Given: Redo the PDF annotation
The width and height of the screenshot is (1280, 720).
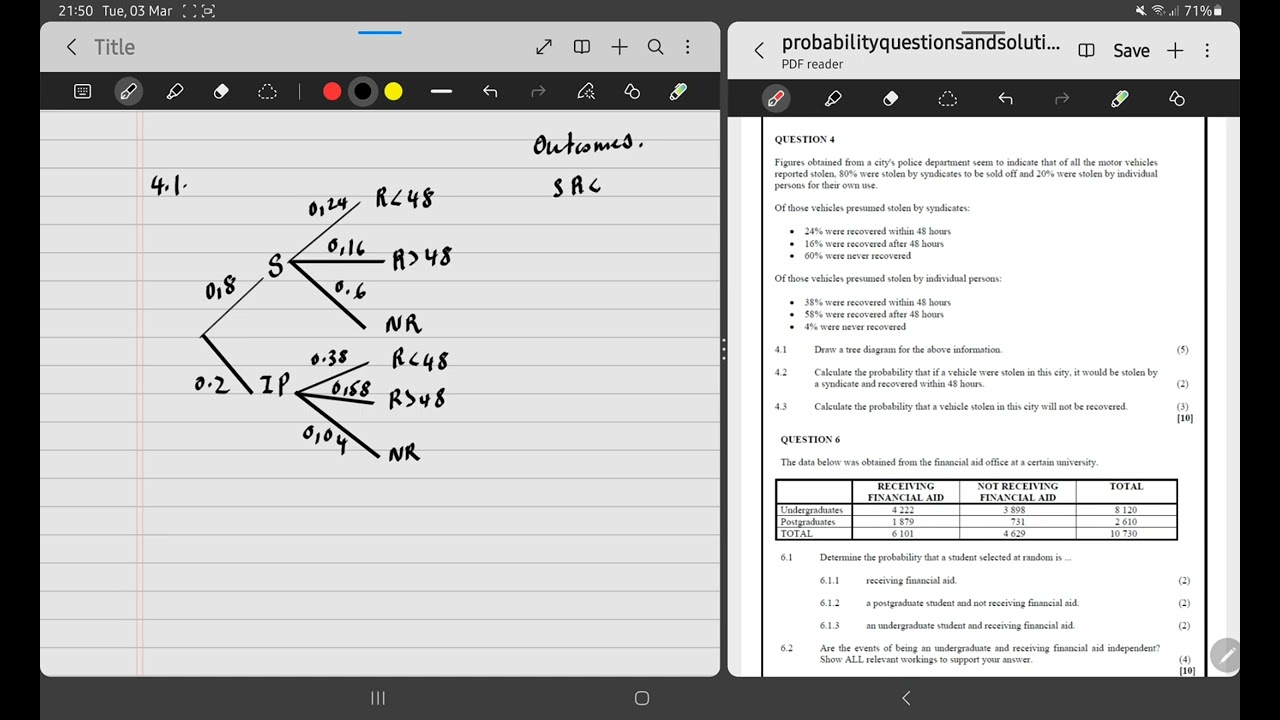Looking at the screenshot, I should tap(1062, 98).
